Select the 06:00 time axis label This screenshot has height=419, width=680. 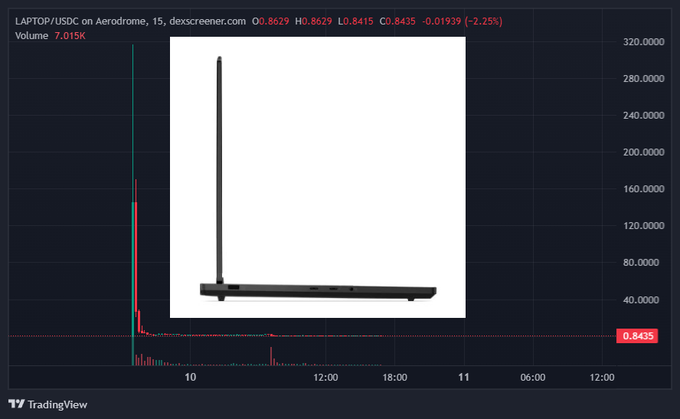533,377
